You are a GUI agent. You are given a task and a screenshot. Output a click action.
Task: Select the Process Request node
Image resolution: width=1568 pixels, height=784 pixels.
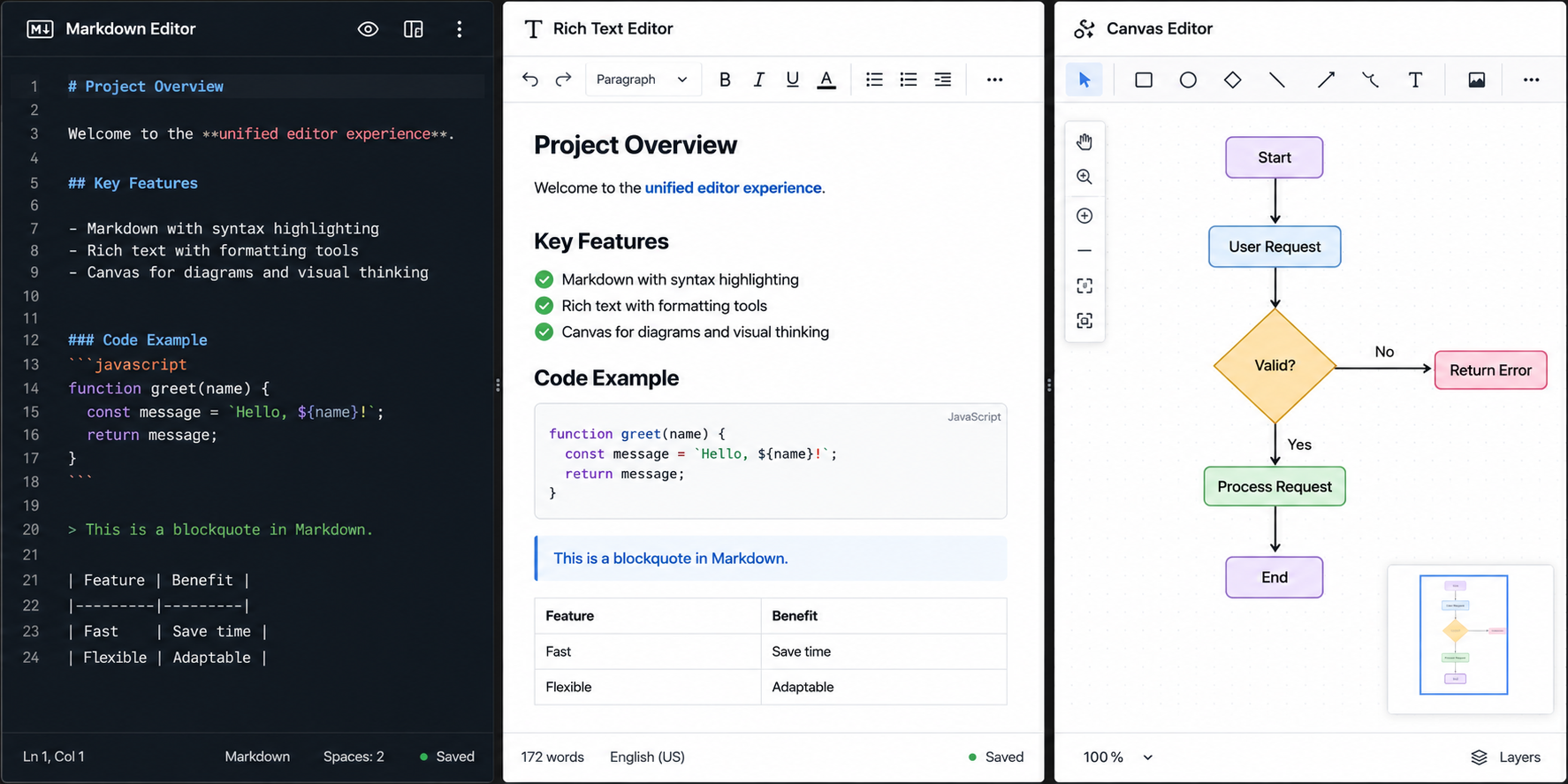1275,486
